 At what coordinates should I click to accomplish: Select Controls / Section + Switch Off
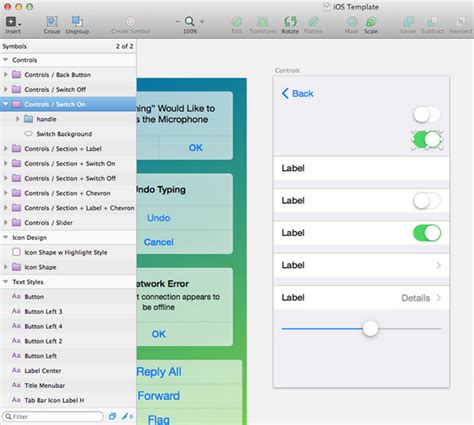pyautogui.click(x=68, y=178)
